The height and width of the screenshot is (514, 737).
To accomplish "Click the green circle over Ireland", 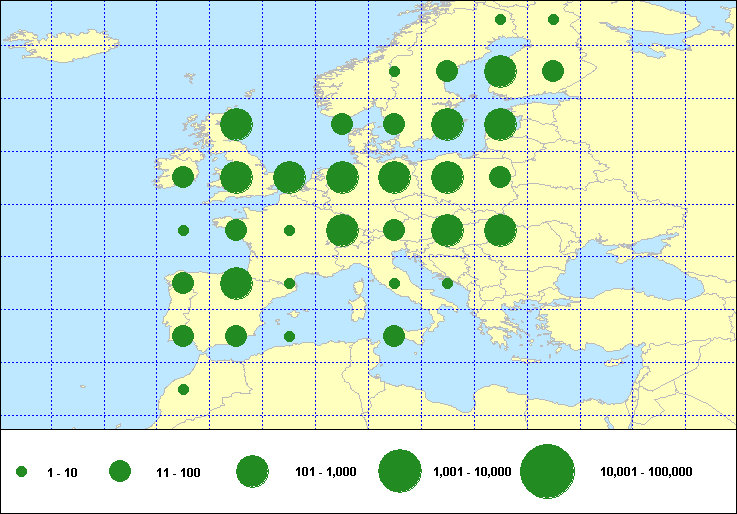I will tap(183, 177).
